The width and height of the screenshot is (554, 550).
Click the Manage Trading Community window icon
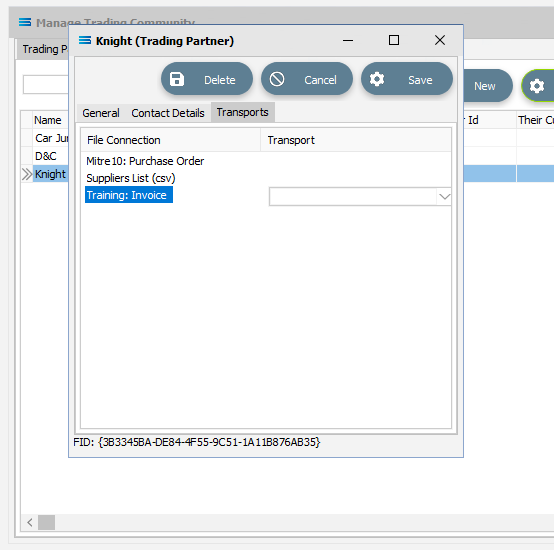[25, 22]
